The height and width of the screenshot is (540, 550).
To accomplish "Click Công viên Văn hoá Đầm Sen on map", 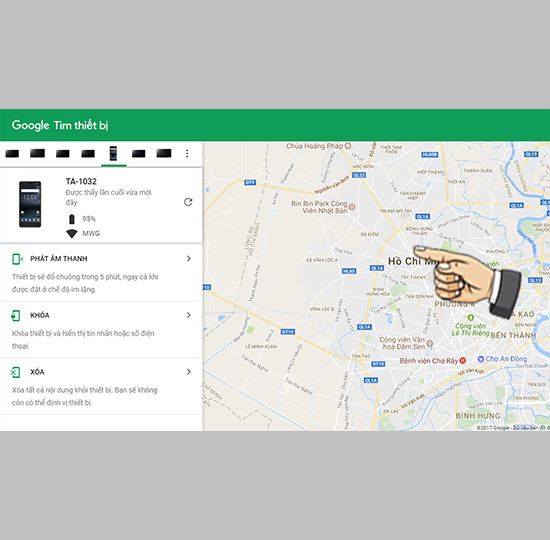I will [x=402, y=343].
